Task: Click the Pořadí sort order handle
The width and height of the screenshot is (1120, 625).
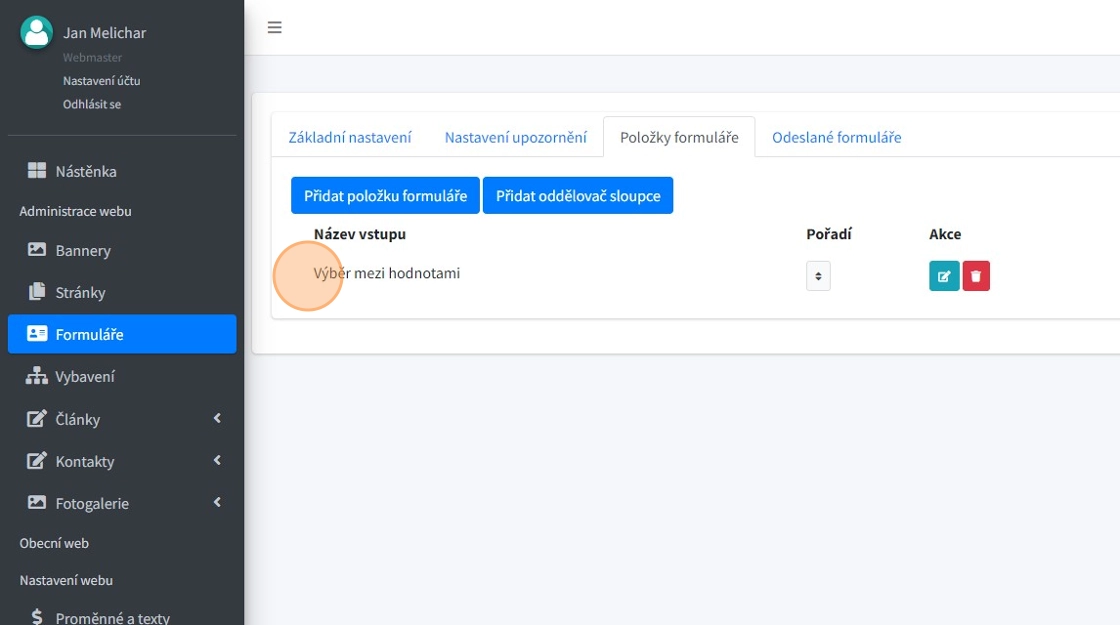Action: pyautogui.click(x=818, y=276)
